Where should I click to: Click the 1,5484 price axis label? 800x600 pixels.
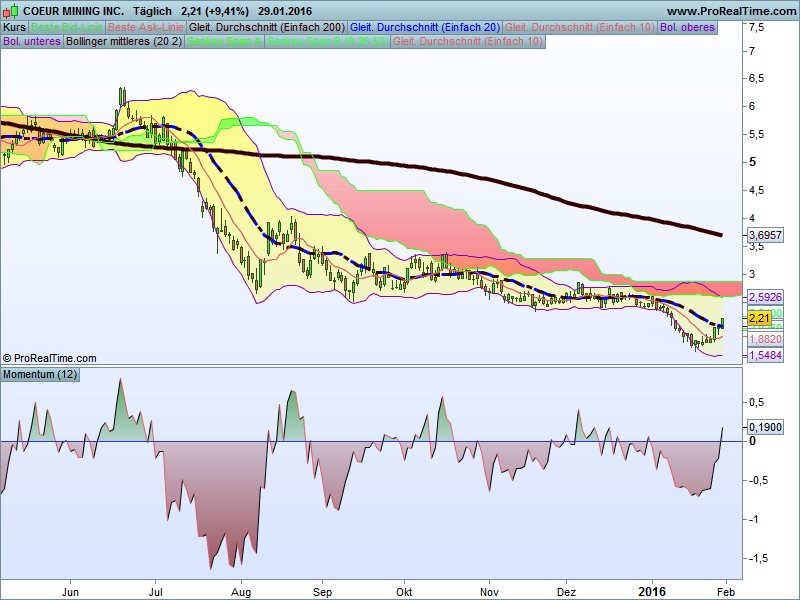pos(765,355)
